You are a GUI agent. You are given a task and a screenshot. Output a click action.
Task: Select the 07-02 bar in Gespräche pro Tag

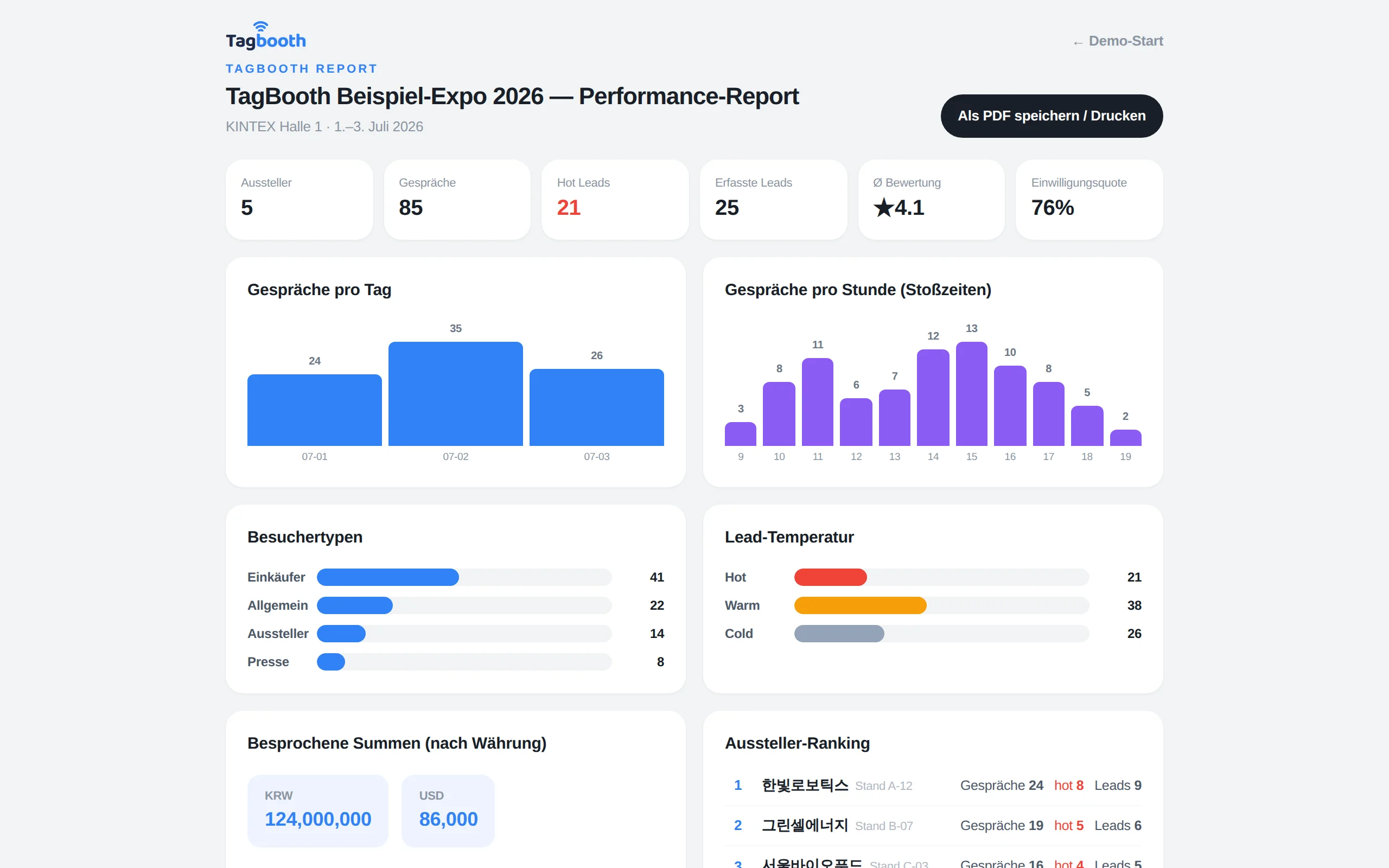(456, 394)
